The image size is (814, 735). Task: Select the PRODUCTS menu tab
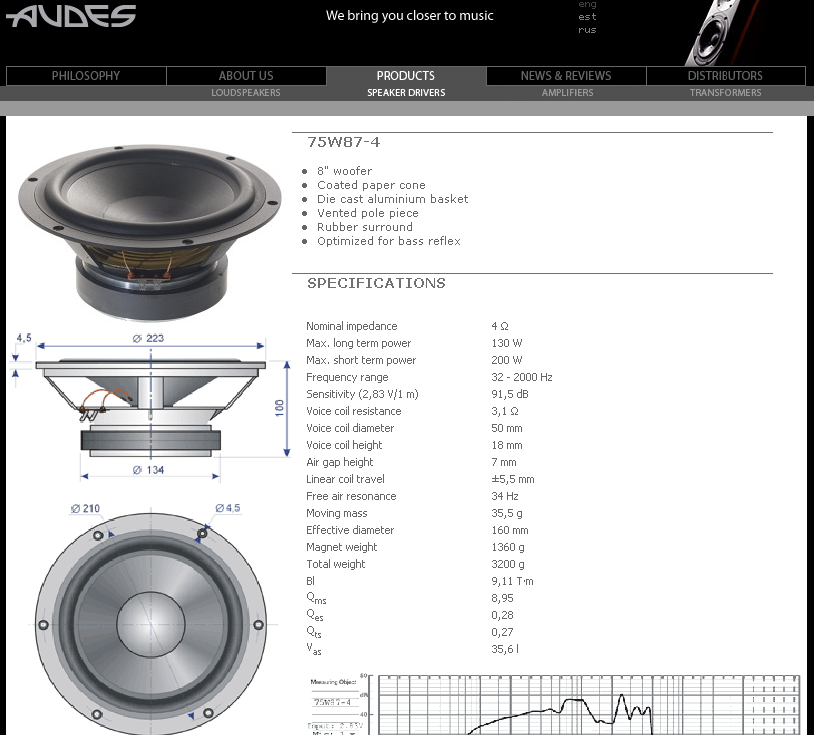tap(406, 76)
